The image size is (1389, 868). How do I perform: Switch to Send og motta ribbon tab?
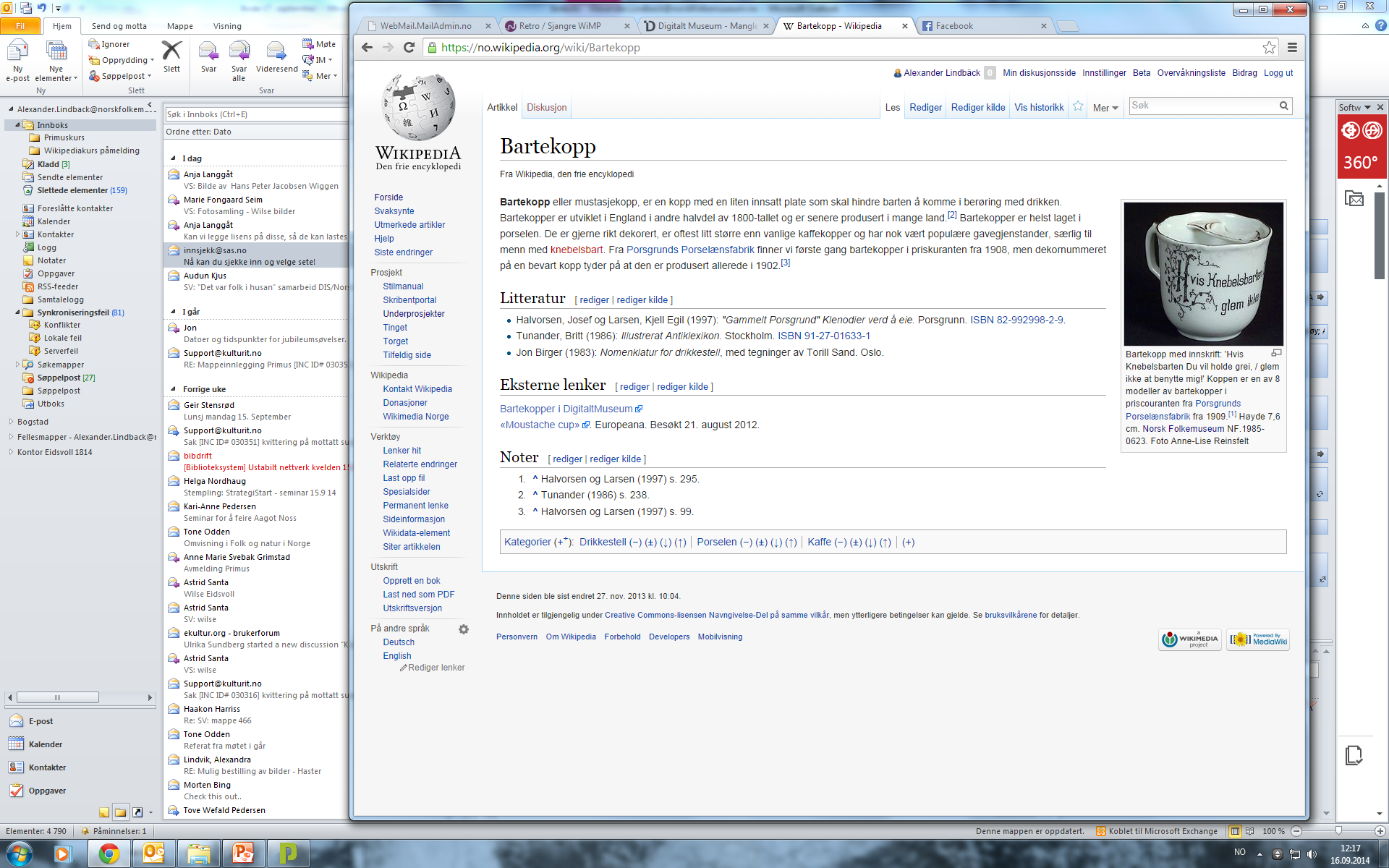click(x=119, y=26)
